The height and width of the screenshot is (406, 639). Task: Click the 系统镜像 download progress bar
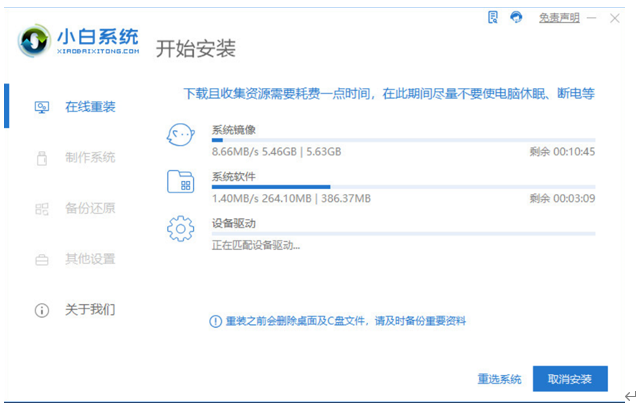(403, 141)
